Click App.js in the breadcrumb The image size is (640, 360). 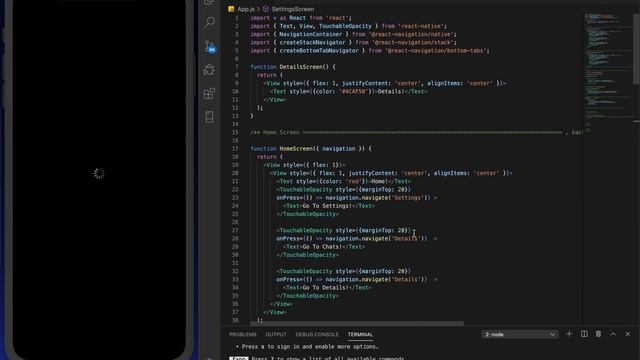(246, 9)
